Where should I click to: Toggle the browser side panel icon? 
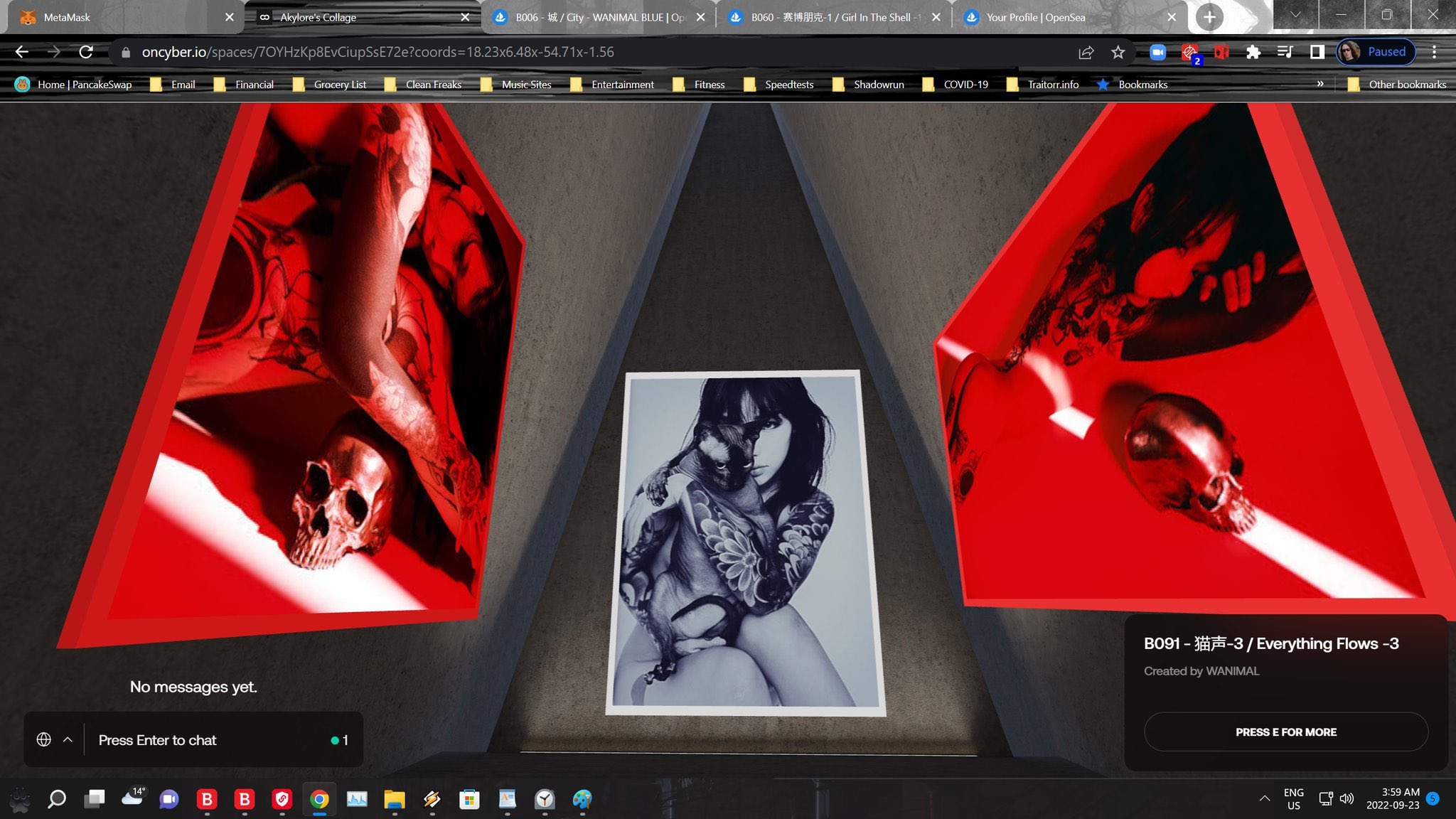(x=1317, y=52)
